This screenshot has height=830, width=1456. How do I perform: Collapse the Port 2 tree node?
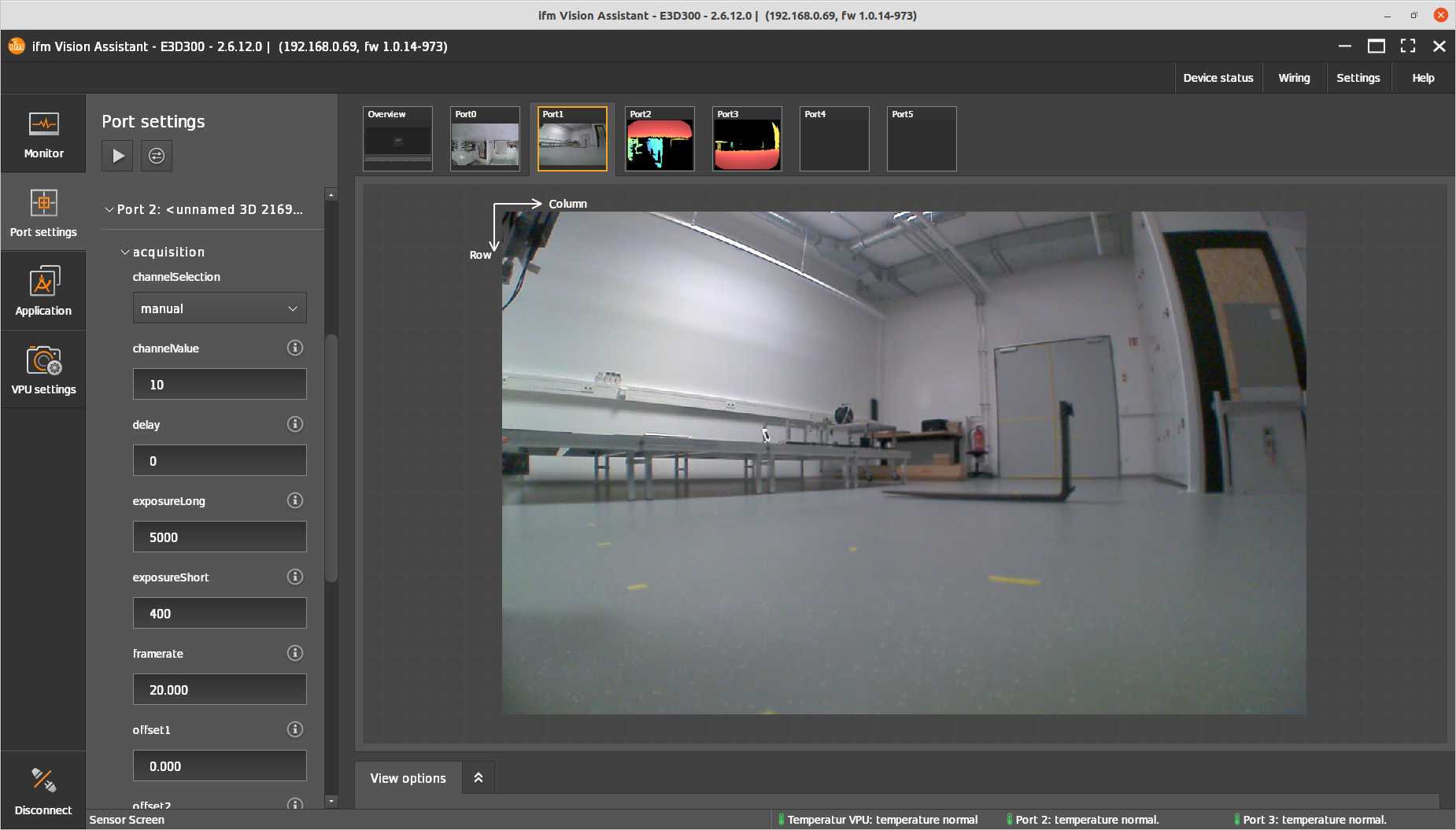coord(109,210)
